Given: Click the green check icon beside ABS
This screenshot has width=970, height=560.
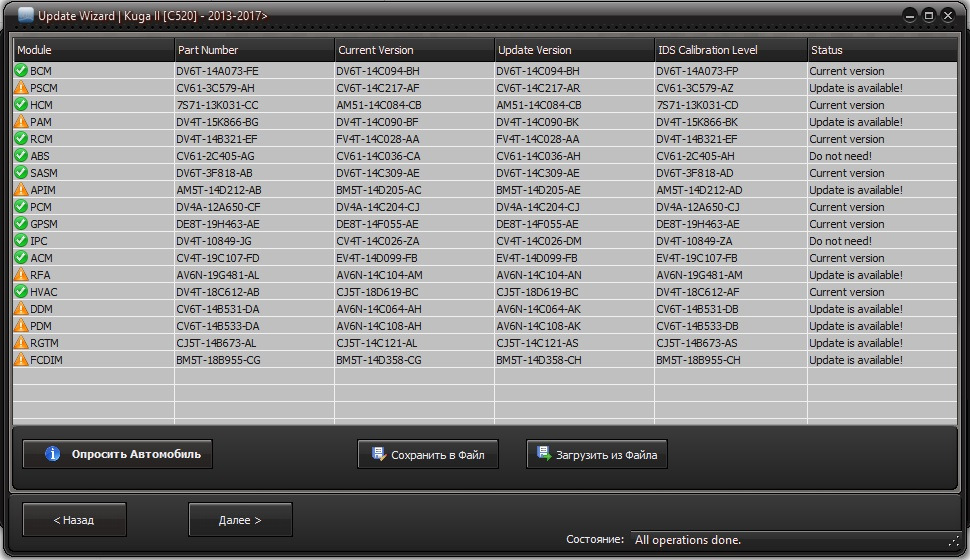Looking at the screenshot, I should click(x=21, y=155).
